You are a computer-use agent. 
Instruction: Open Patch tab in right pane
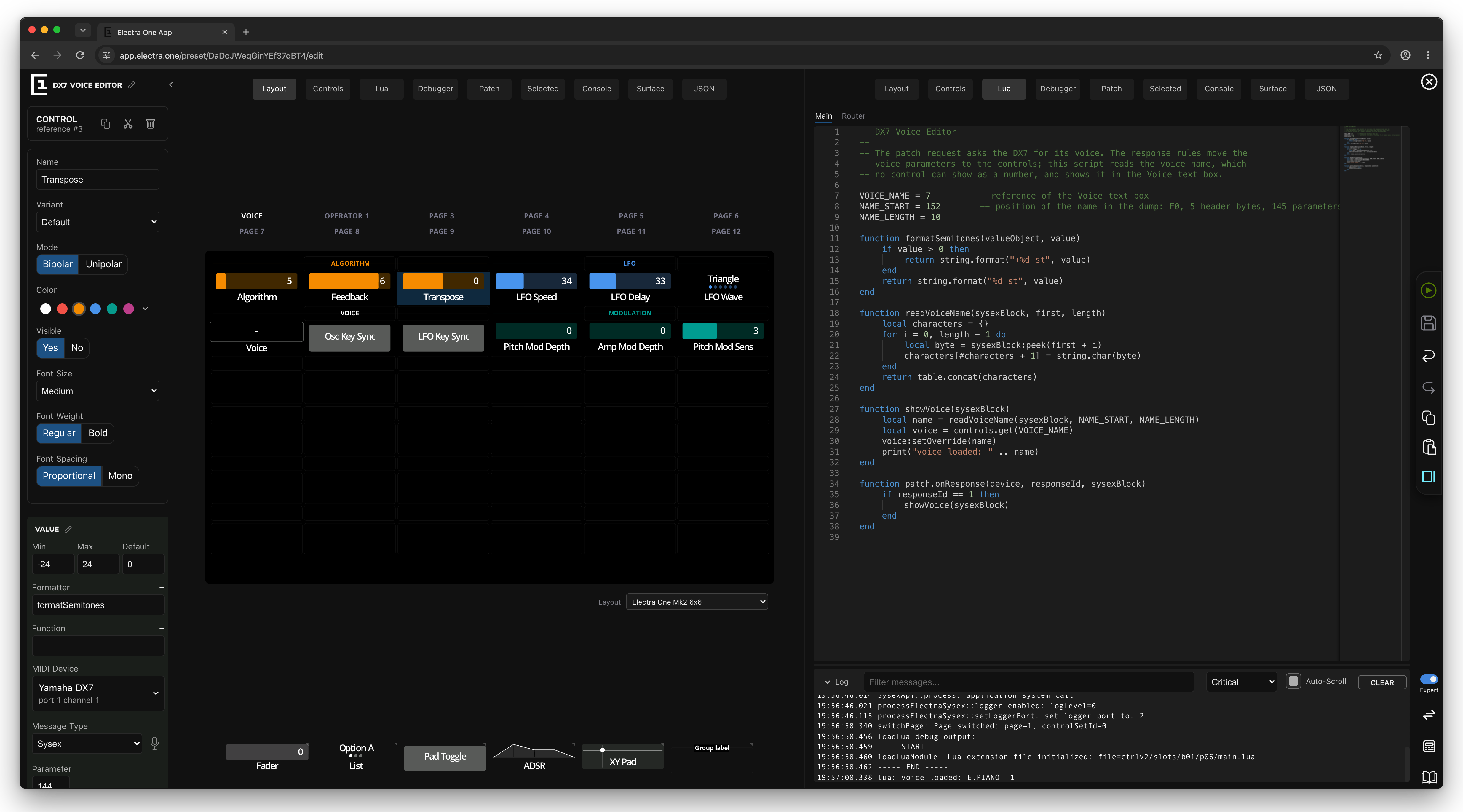[x=1111, y=89]
